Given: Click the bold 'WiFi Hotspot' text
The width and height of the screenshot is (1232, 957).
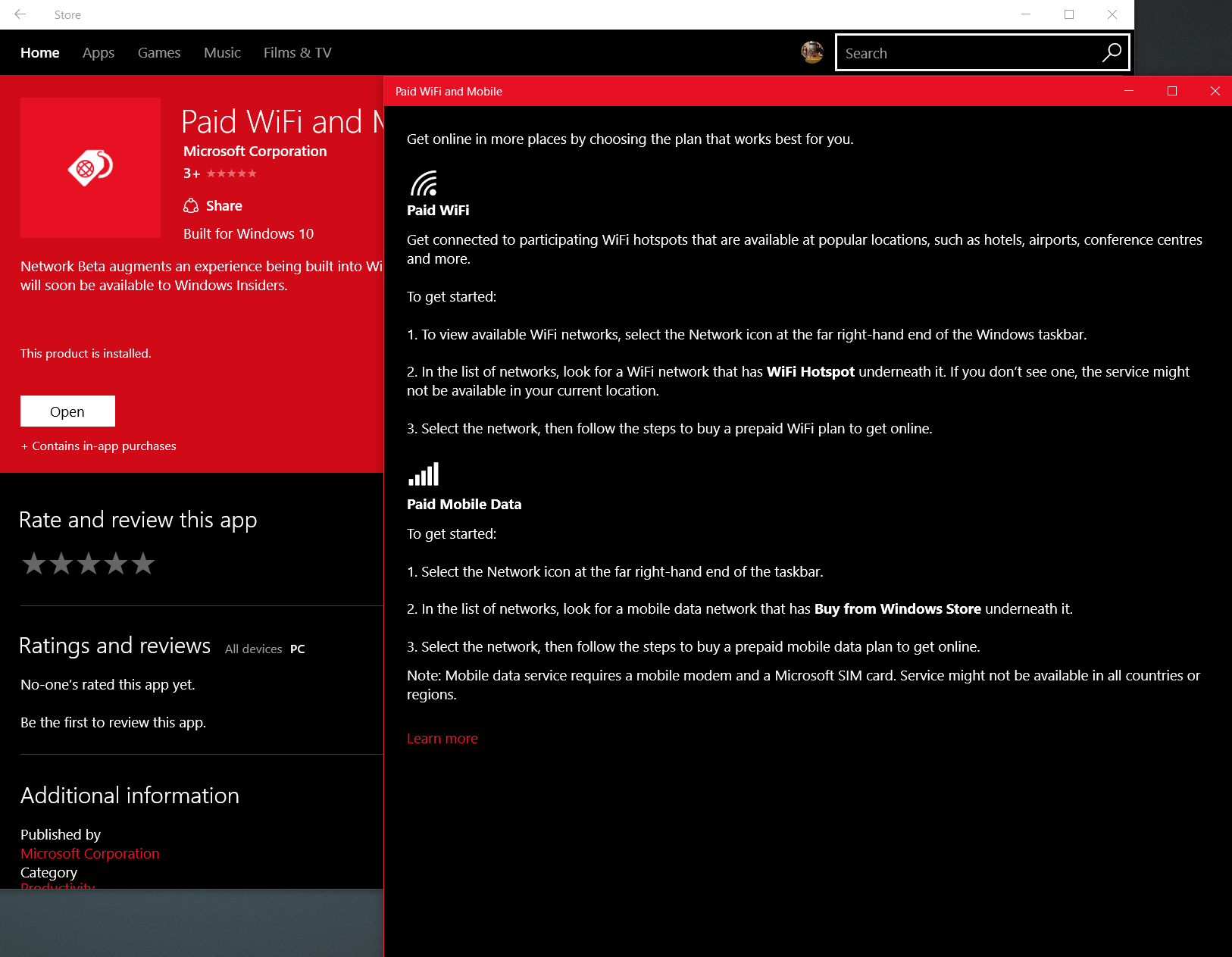Looking at the screenshot, I should click(x=811, y=371).
